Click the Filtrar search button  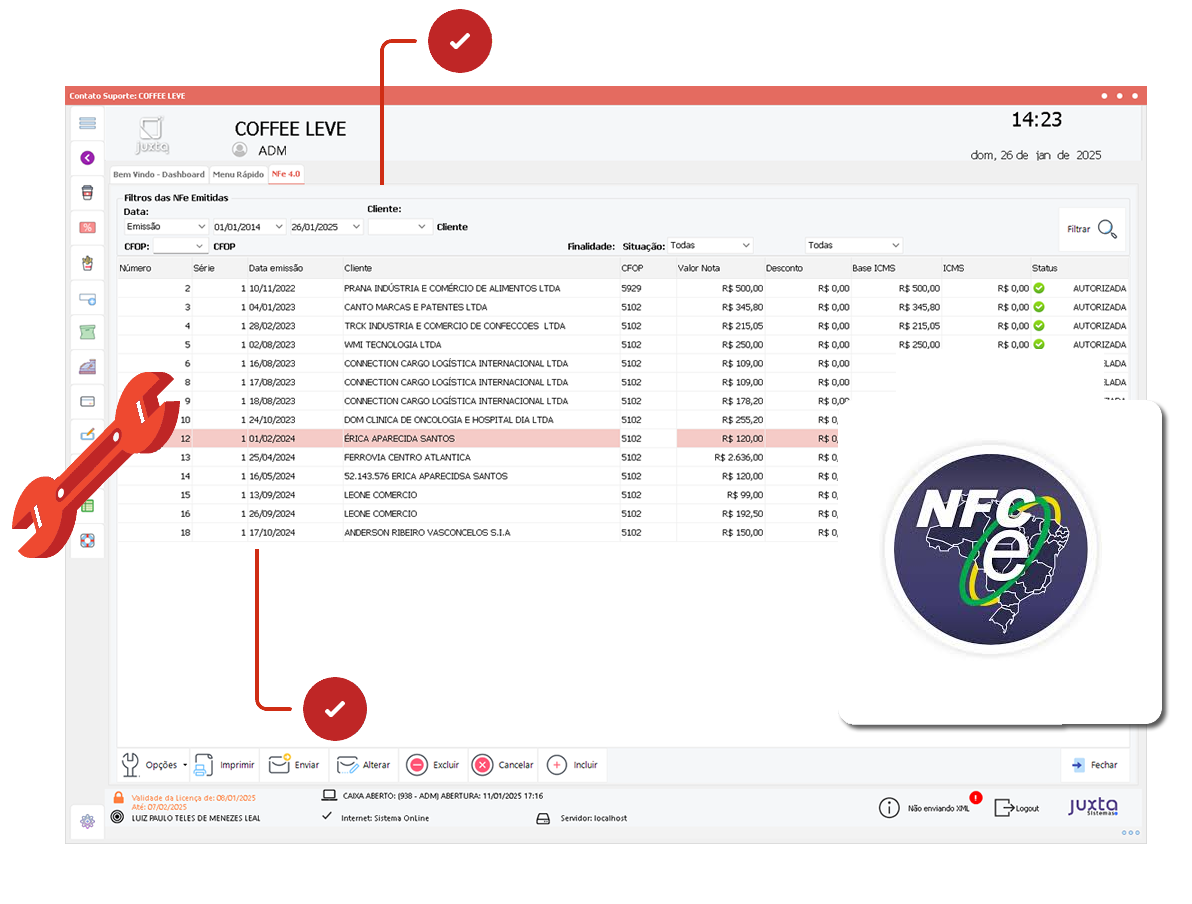1092,229
